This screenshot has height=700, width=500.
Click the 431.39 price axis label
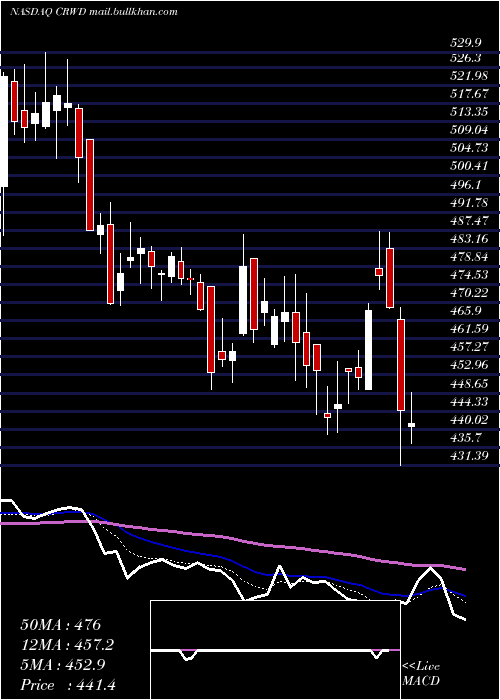click(469, 456)
